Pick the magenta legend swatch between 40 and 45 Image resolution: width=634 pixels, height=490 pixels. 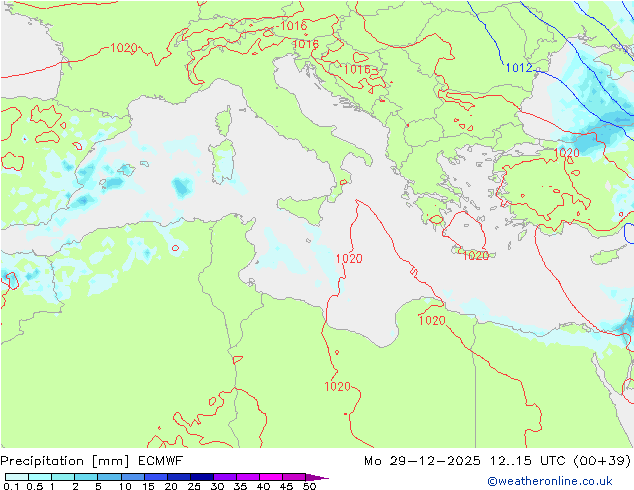(x=271, y=477)
